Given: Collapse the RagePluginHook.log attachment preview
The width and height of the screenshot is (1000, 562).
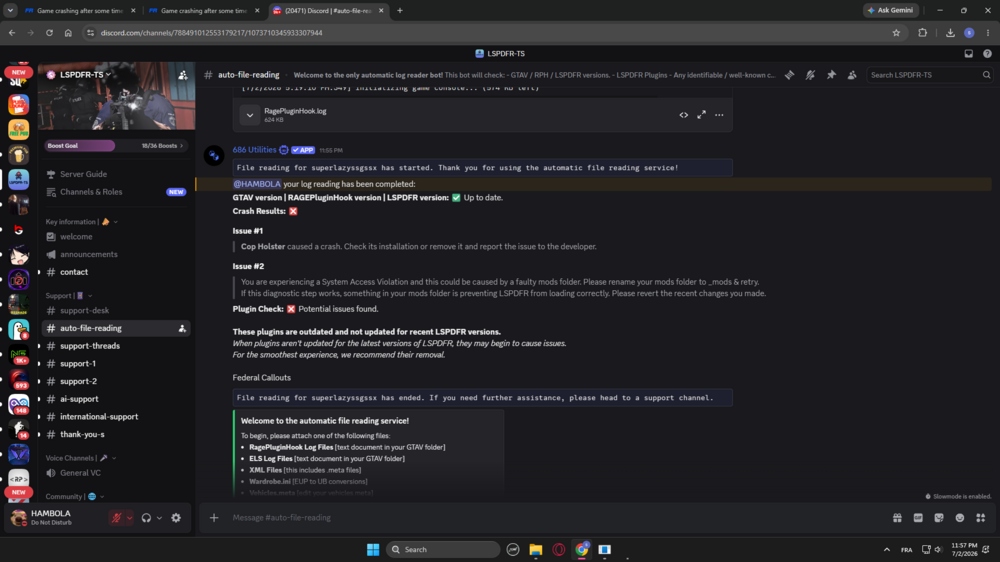Looking at the screenshot, I should 250,115.
